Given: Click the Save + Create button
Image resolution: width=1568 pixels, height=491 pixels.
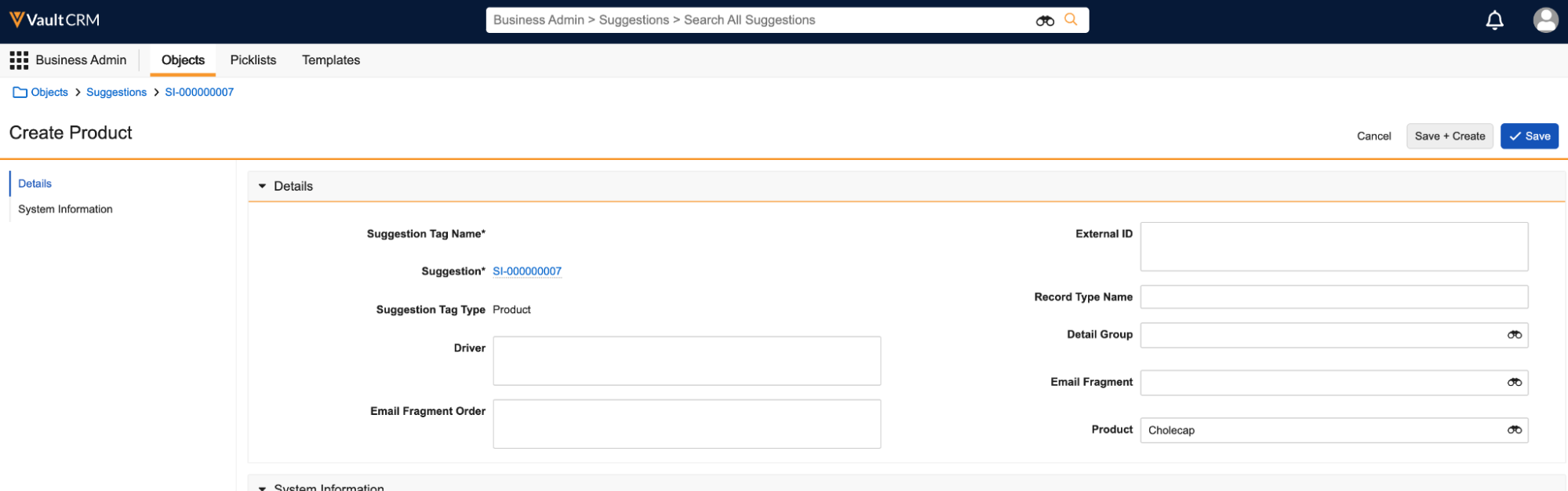Looking at the screenshot, I should (1449, 136).
